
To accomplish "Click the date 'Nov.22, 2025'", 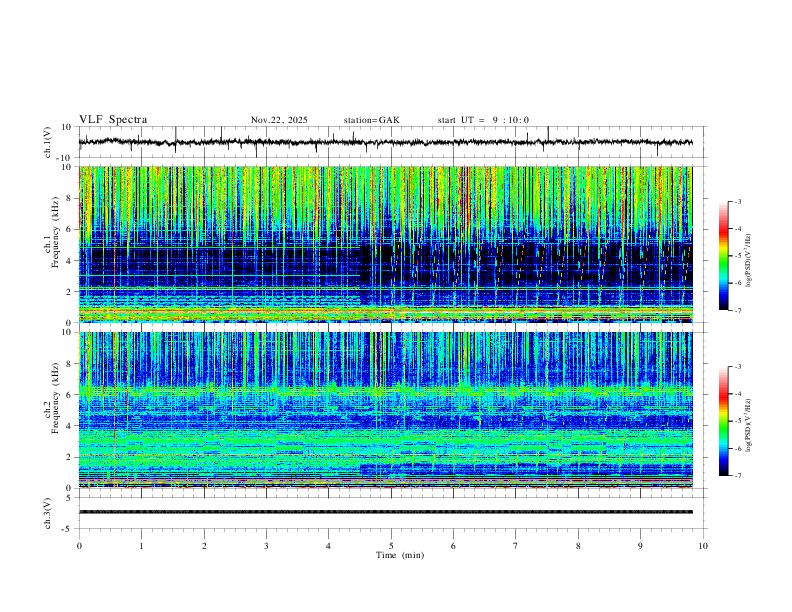I will pos(279,120).
